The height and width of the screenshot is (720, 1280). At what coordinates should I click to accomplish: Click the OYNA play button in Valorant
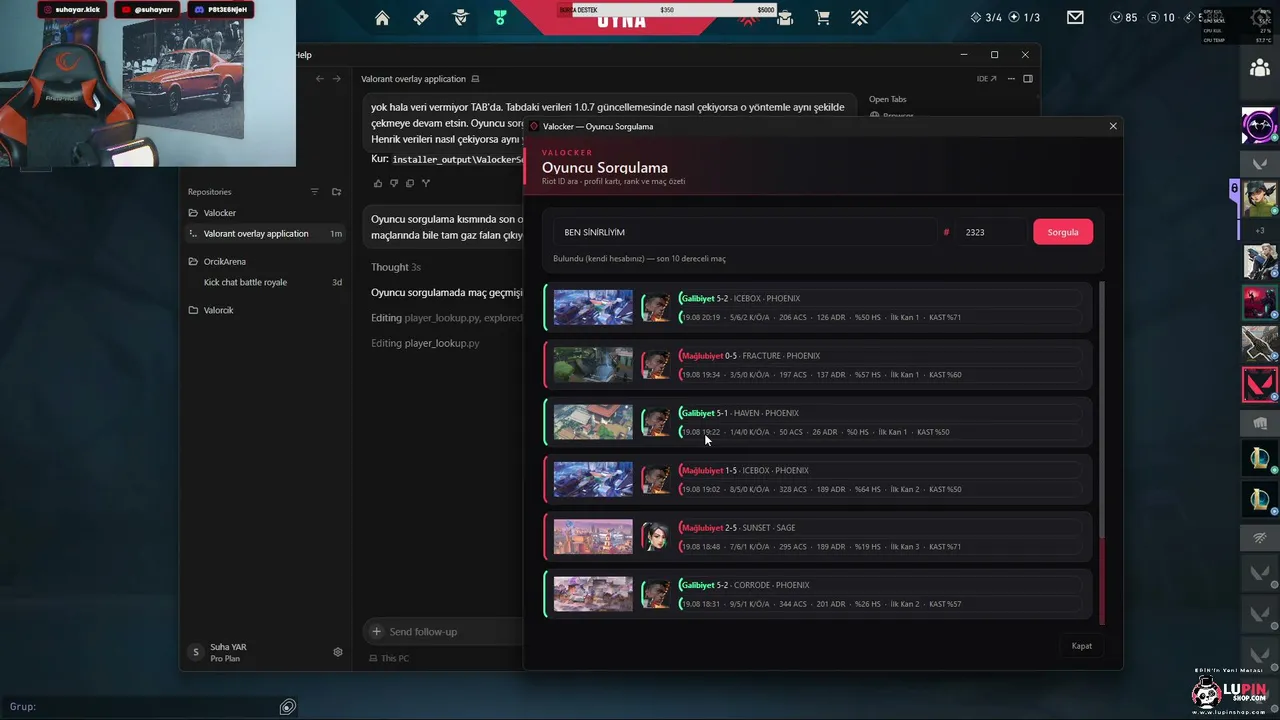click(622, 20)
